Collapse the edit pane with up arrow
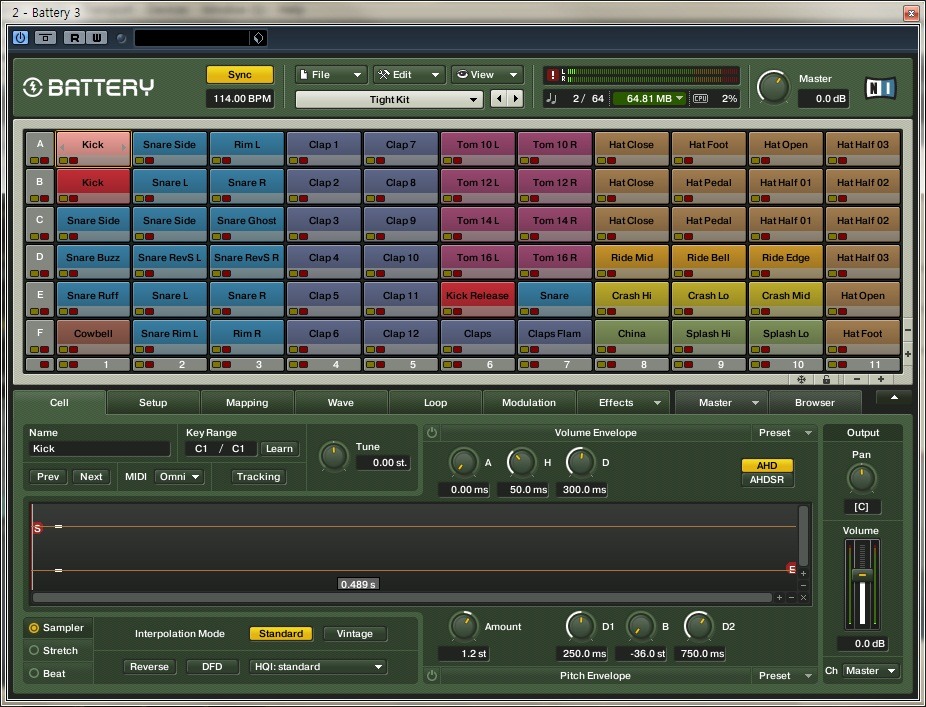This screenshot has height=707, width=926. pos(894,399)
